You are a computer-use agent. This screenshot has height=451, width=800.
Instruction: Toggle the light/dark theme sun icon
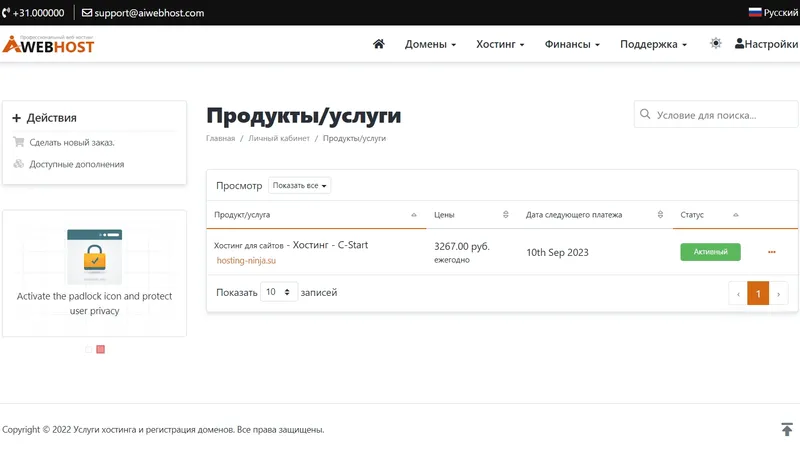coord(716,43)
